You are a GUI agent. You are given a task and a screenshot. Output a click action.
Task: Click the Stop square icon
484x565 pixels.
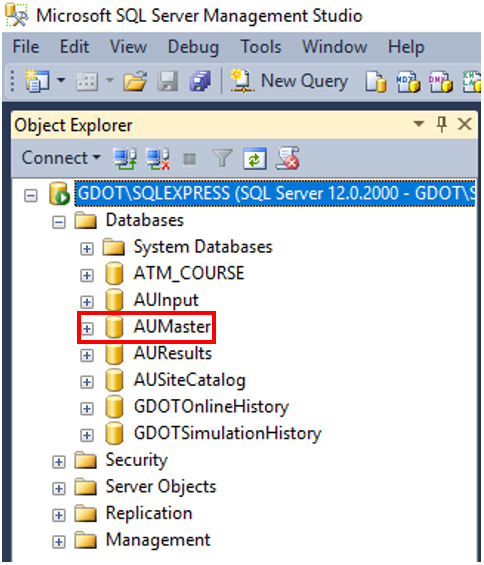(x=190, y=159)
